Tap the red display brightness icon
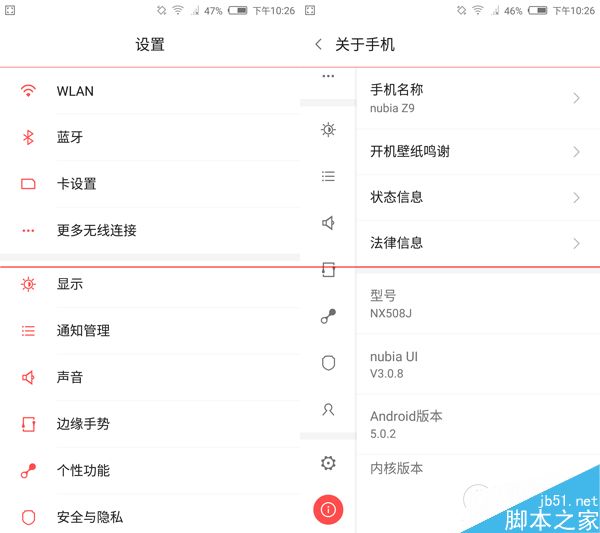 pos(28,284)
